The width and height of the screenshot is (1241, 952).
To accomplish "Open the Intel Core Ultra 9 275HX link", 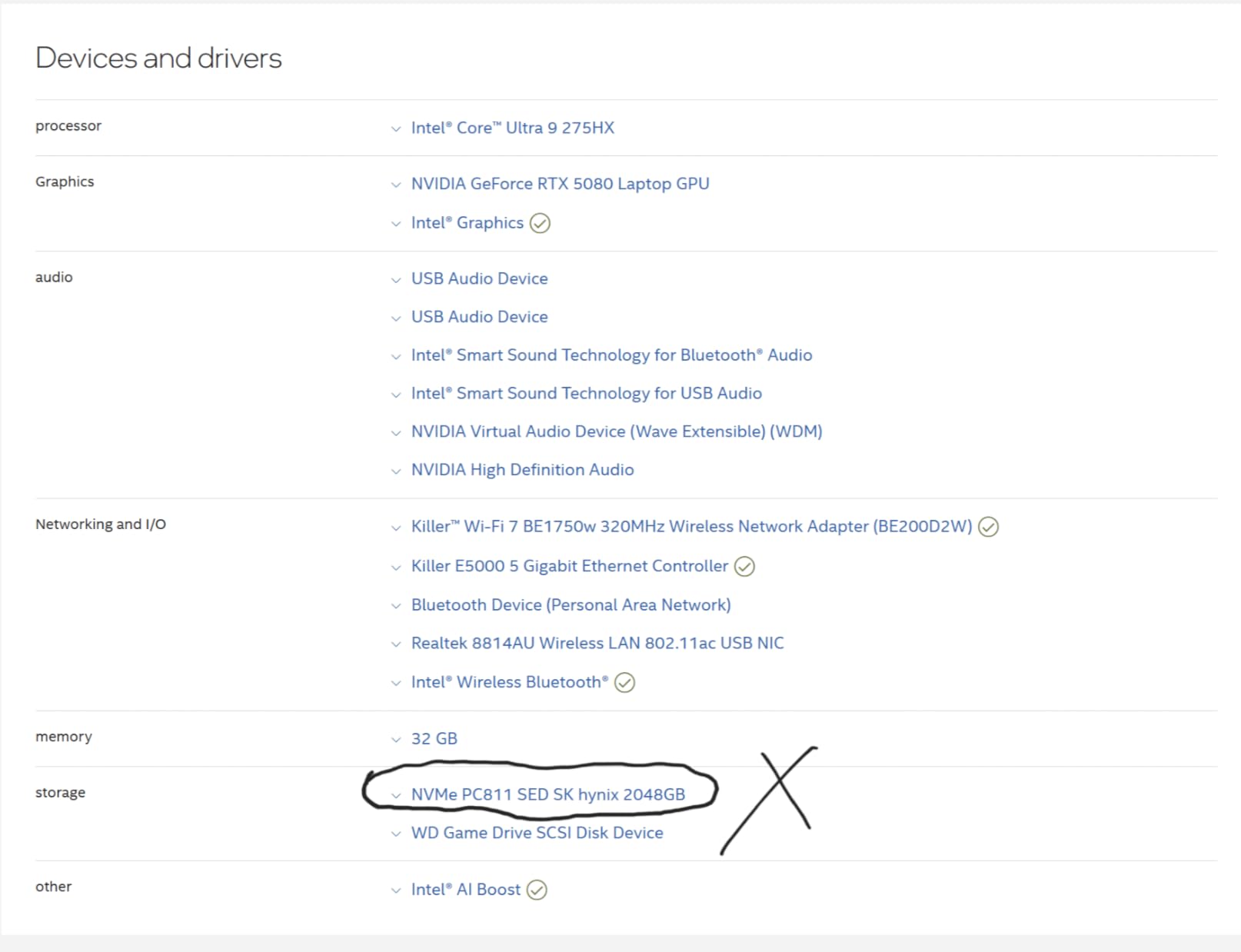I will (x=513, y=128).
